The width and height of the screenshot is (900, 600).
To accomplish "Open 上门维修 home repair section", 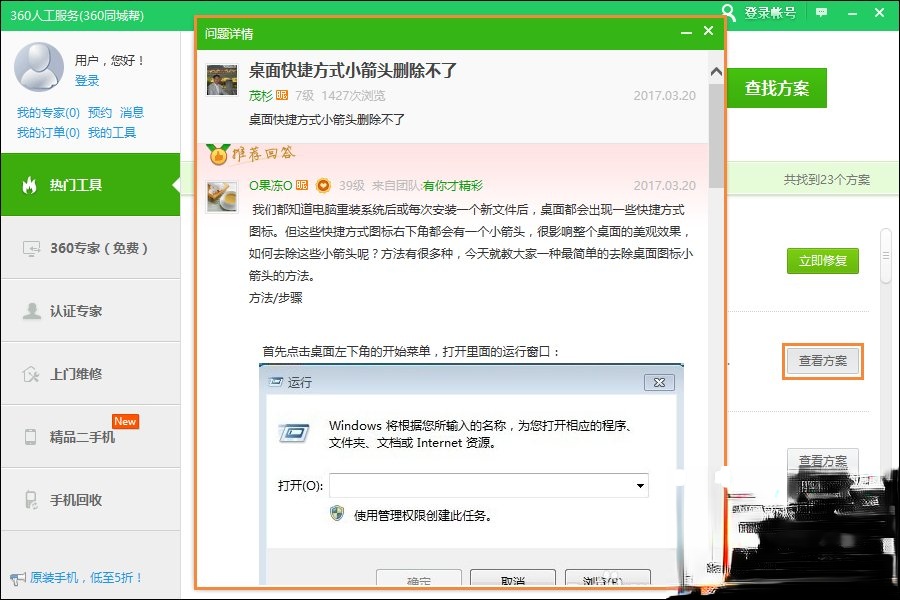I will [70, 371].
